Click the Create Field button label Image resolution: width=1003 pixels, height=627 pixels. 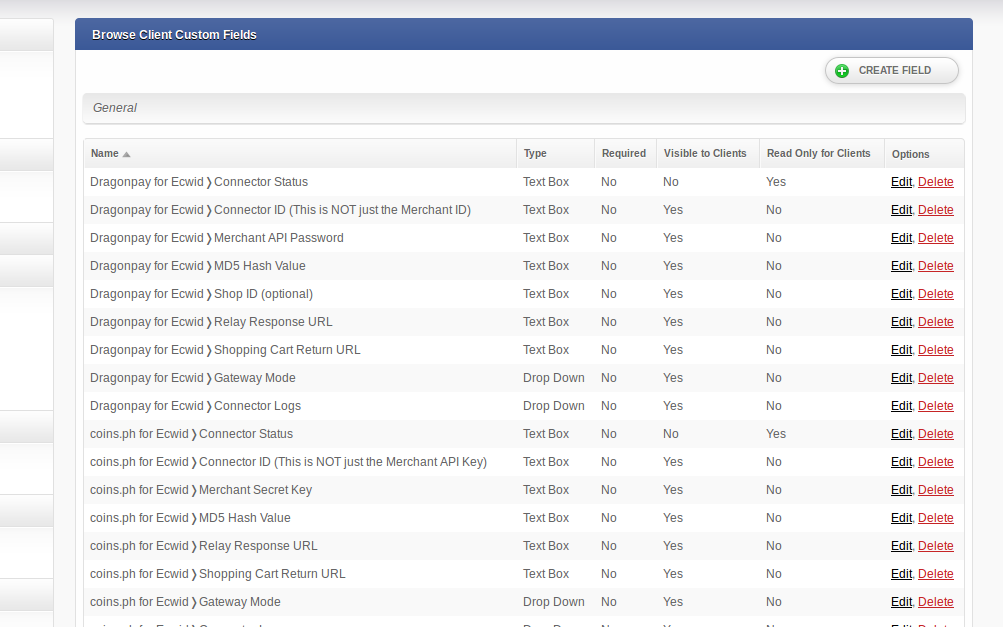pos(894,70)
